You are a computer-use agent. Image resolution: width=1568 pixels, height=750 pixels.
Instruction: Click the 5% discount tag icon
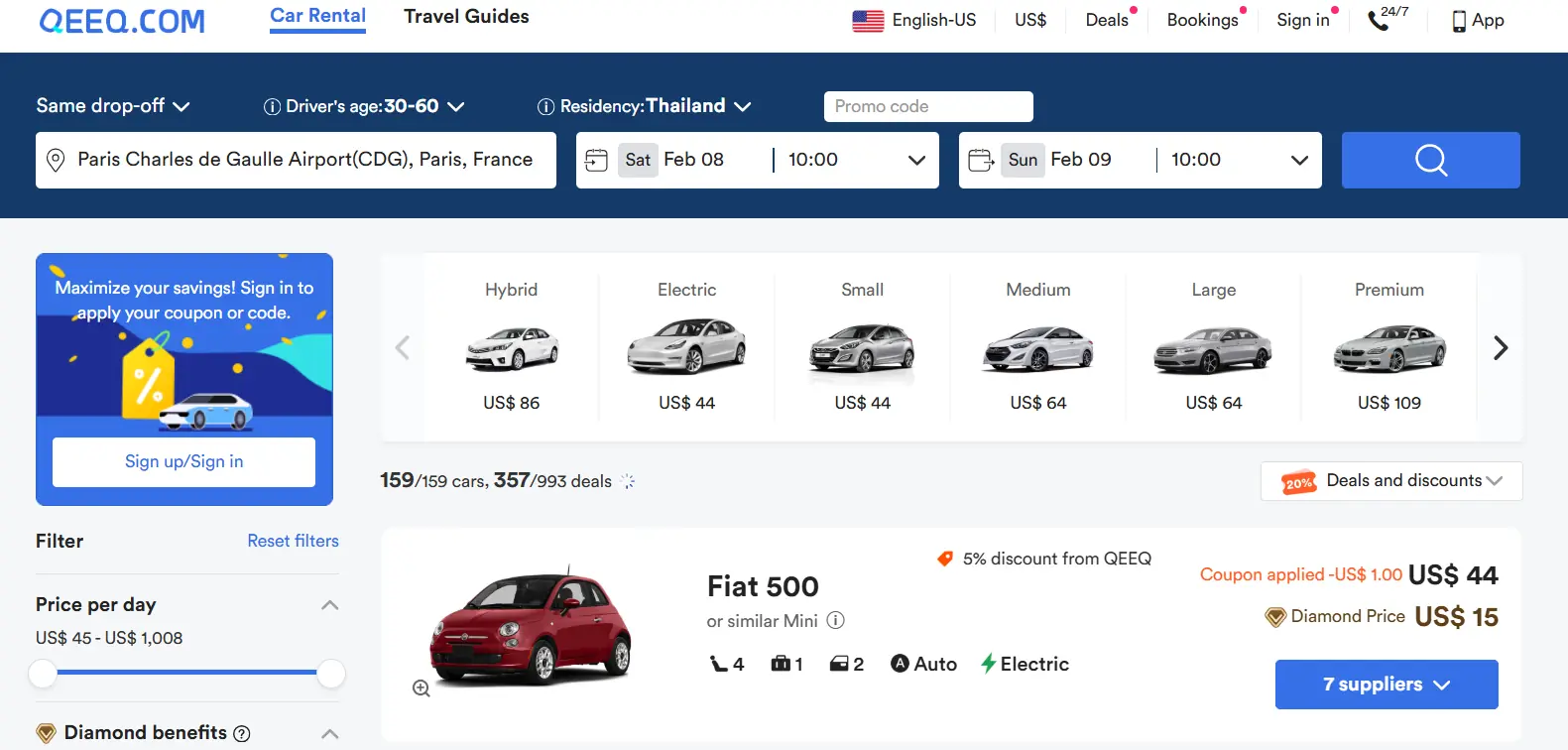click(945, 560)
